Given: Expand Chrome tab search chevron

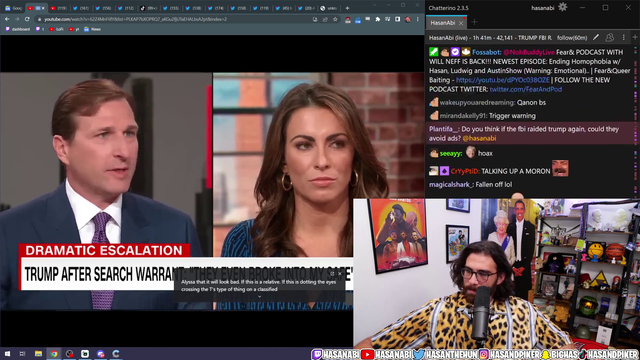Looking at the screenshot, I should coord(374,5).
